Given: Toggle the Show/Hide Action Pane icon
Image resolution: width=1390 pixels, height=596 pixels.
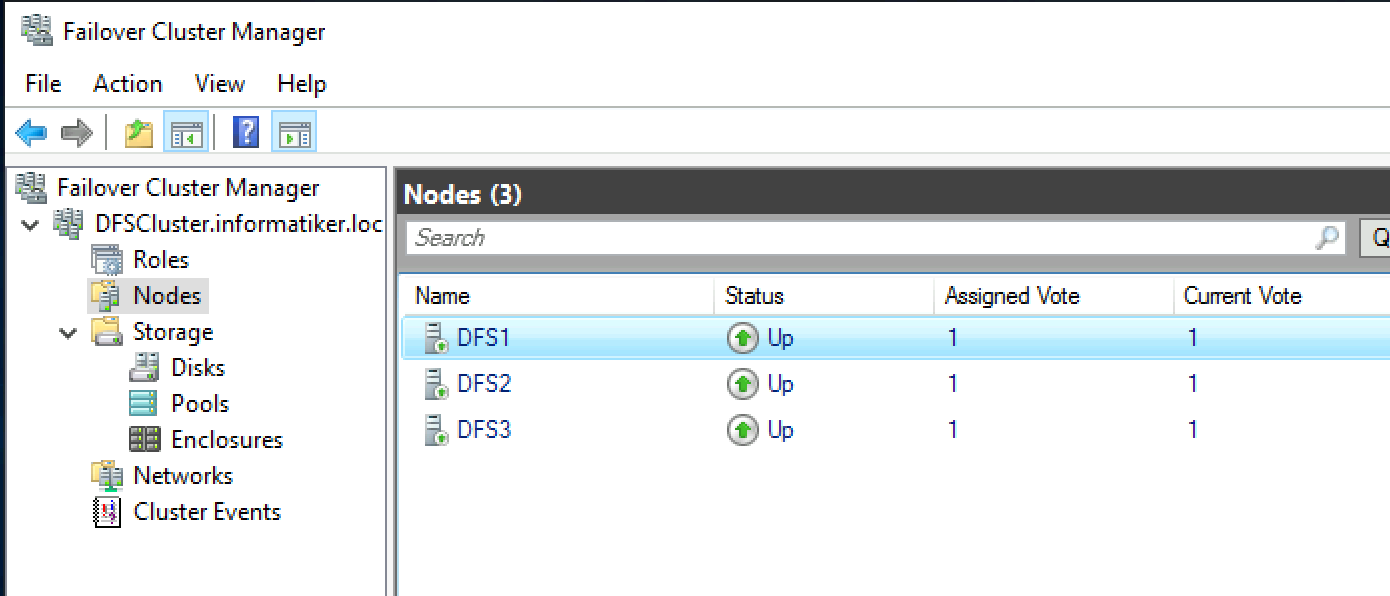Looking at the screenshot, I should 294,132.
